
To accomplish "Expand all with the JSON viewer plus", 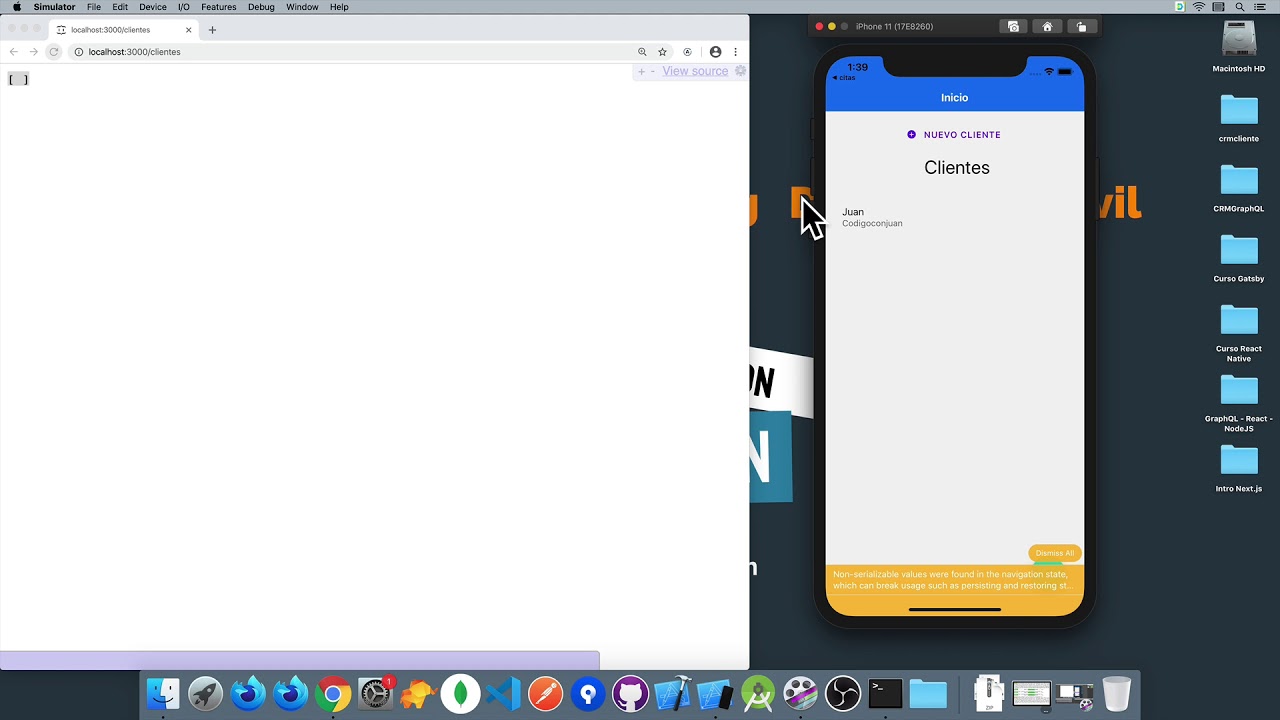I will (641, 71).
